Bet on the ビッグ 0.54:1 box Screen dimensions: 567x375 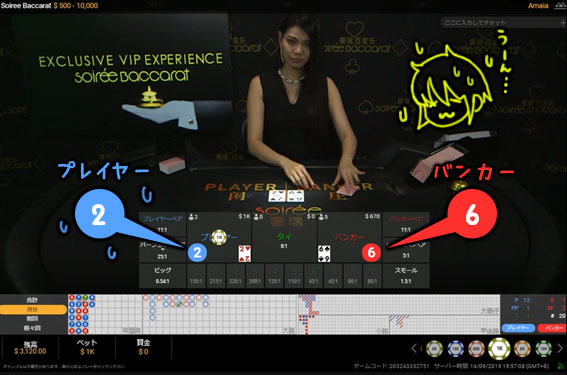(x=162, y=276)
